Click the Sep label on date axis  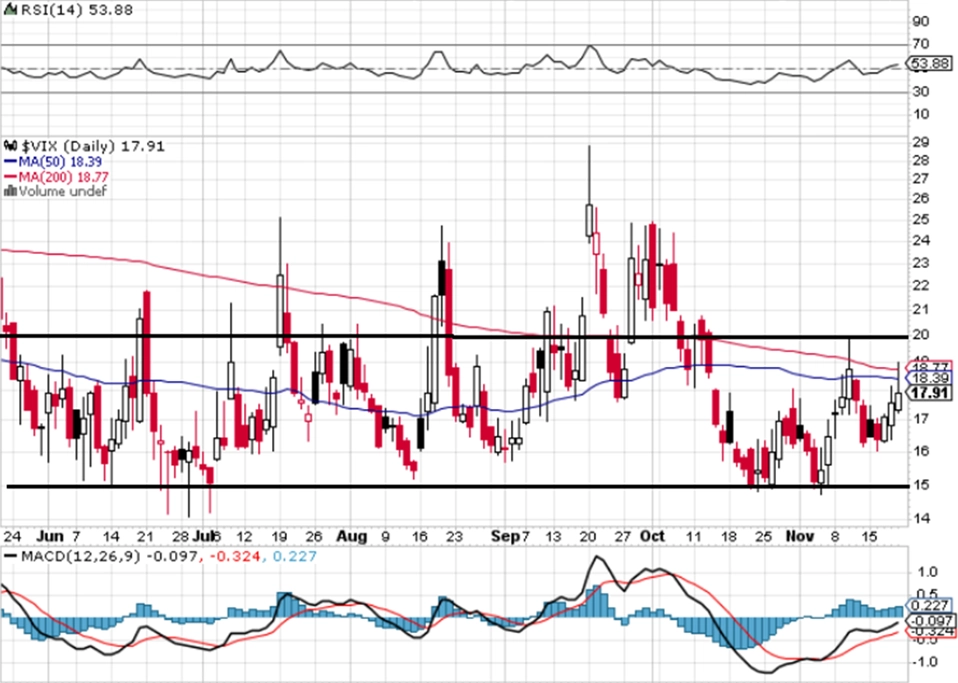(x=505, y=536)
